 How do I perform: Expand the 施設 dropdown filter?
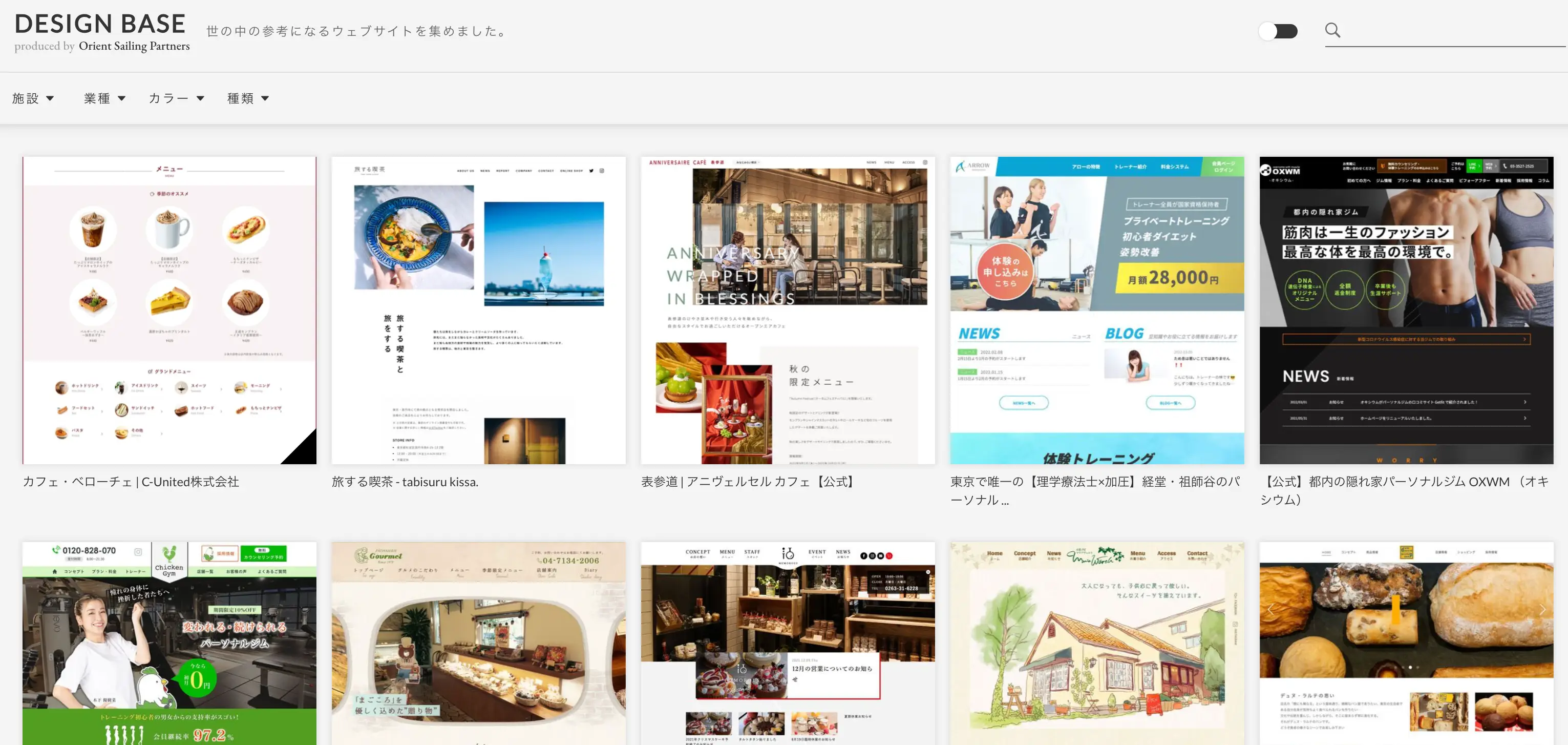click(33, 98)
